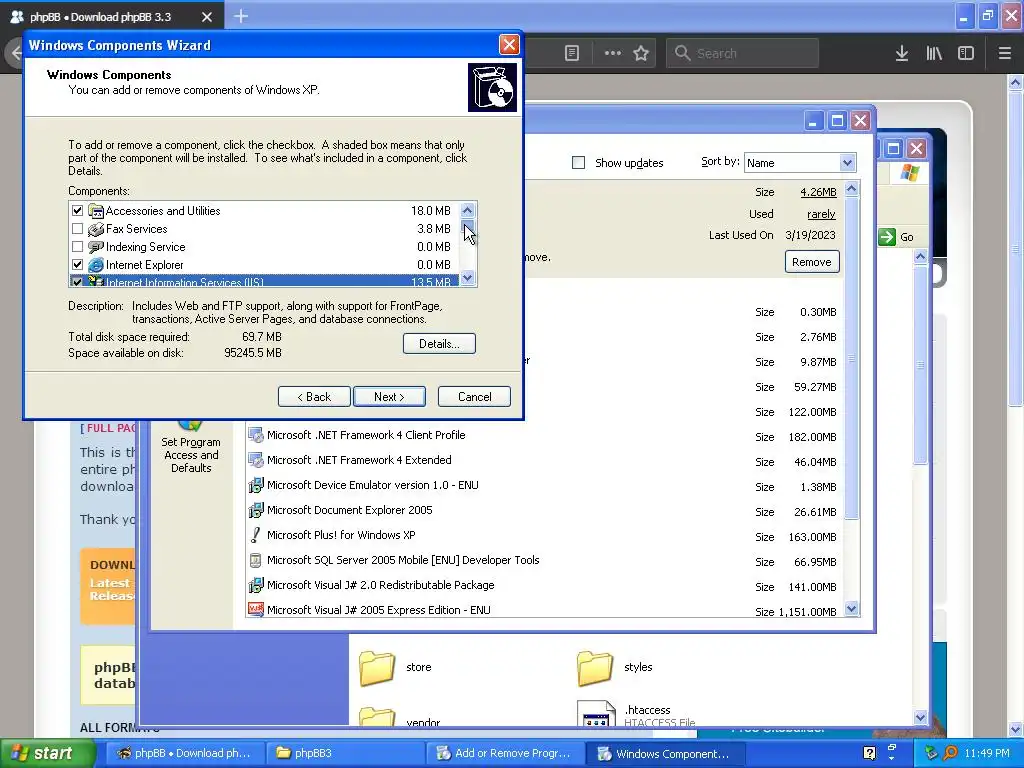Viewport: 1024px width, 768px height.
Task: Open Firefox hamburger menu
Action: (1005, 53)
